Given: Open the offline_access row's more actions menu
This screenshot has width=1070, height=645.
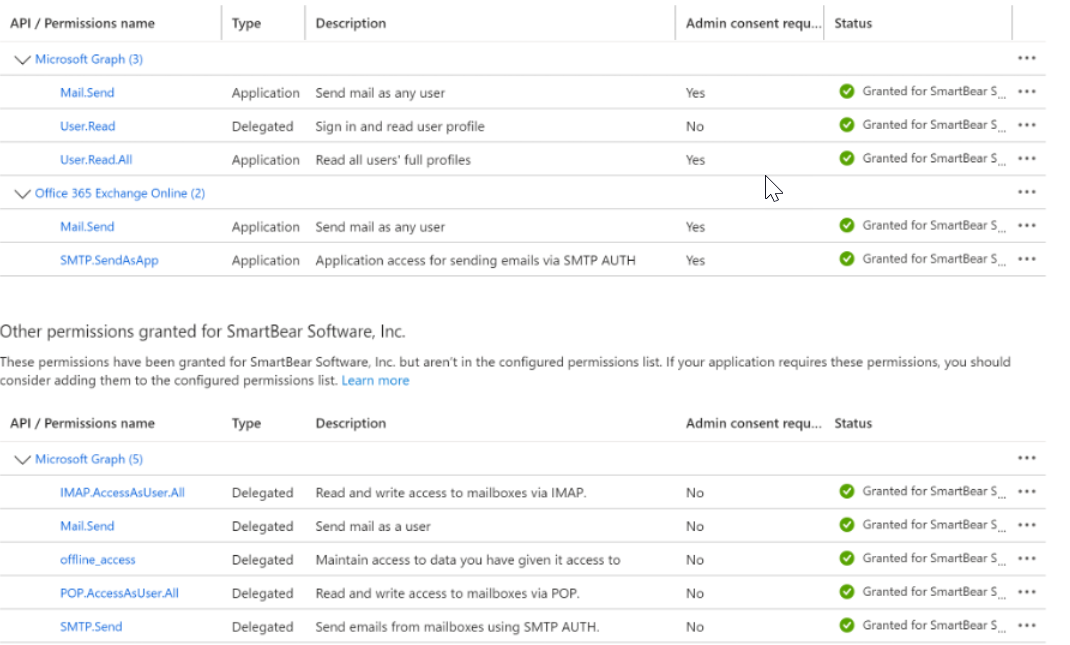Looking at the screenshot, I should point(1026,559).
